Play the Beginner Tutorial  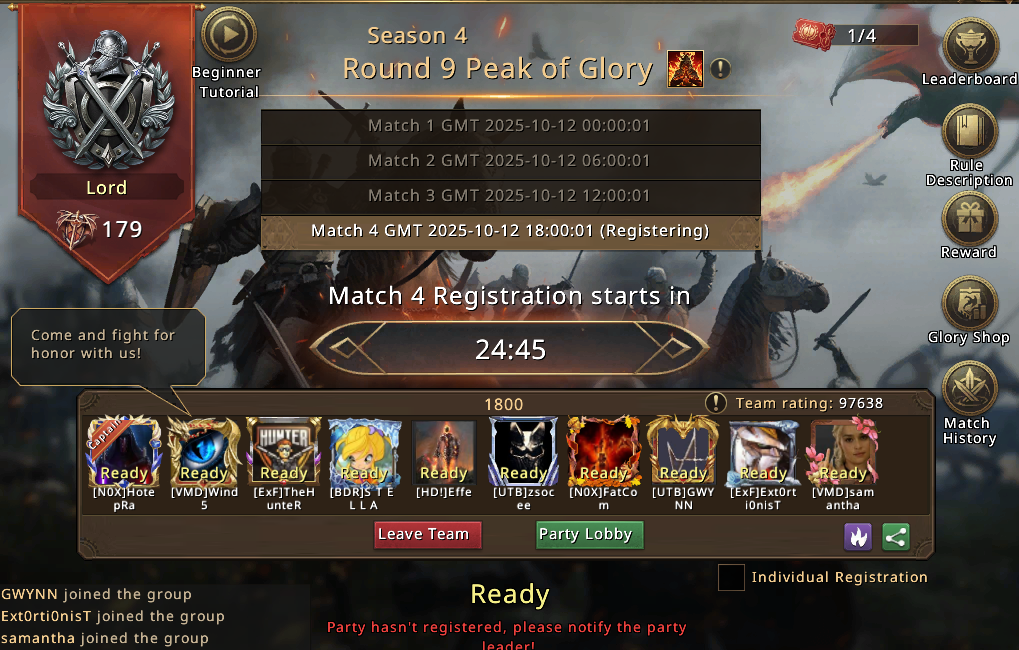229,34
